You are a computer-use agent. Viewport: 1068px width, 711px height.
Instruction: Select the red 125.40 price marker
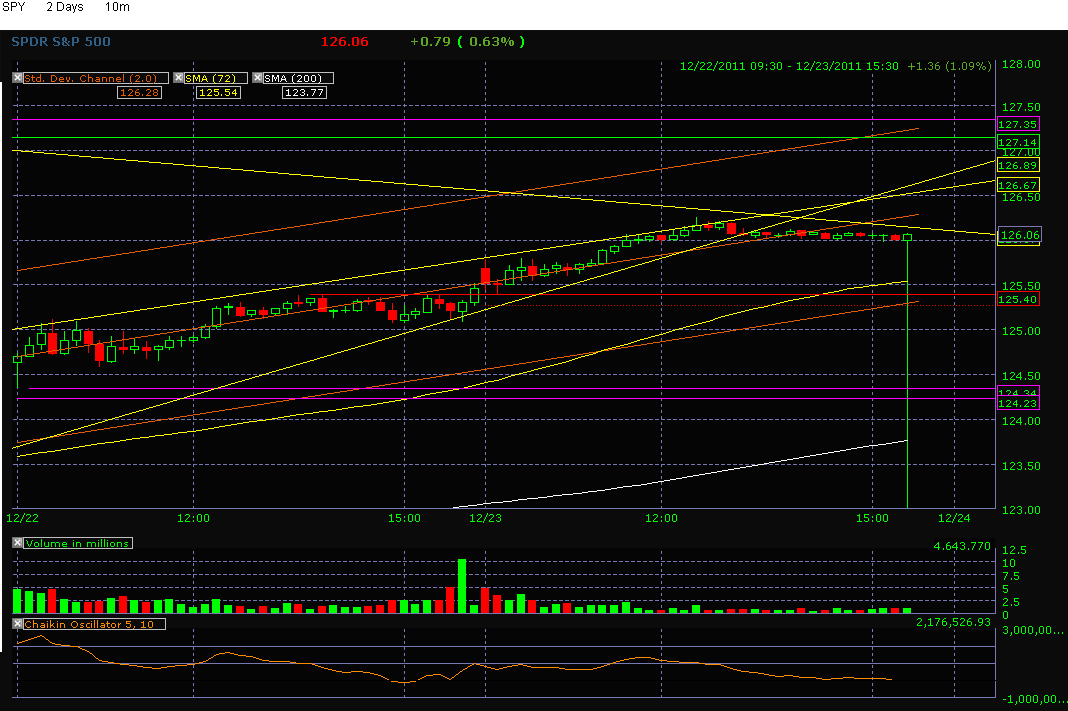1018,300
